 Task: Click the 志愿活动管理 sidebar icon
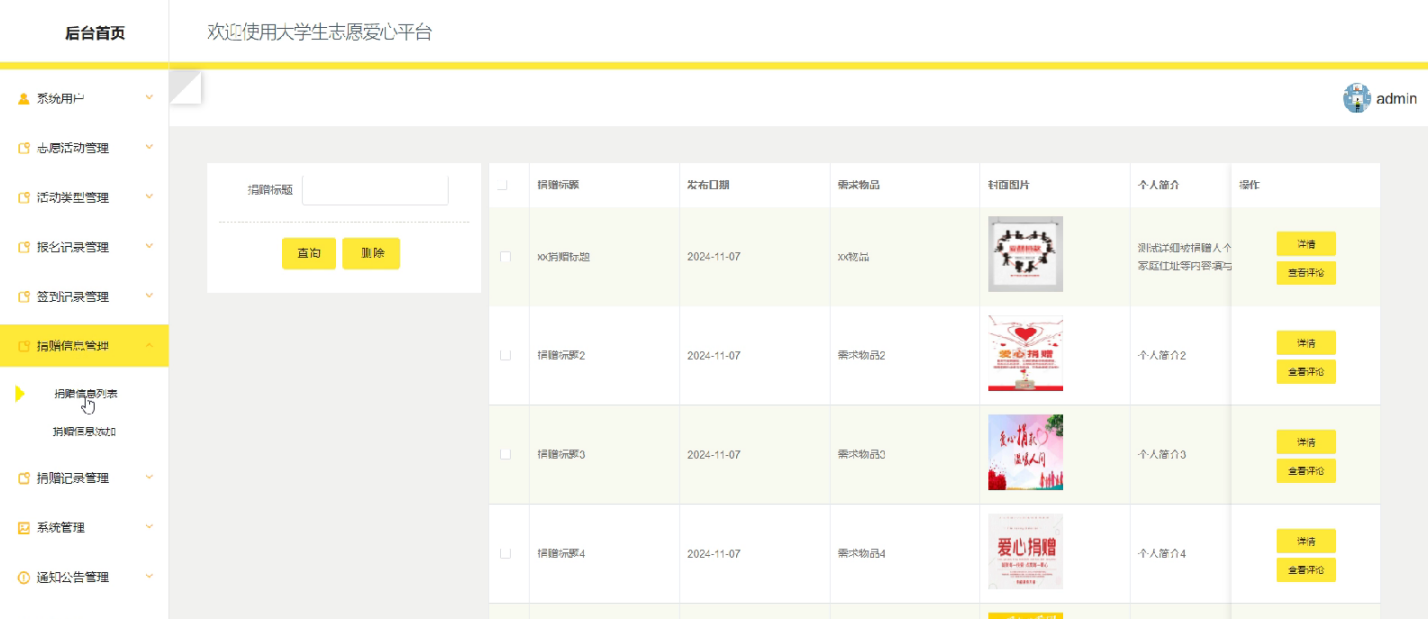(x=24, y=148)
